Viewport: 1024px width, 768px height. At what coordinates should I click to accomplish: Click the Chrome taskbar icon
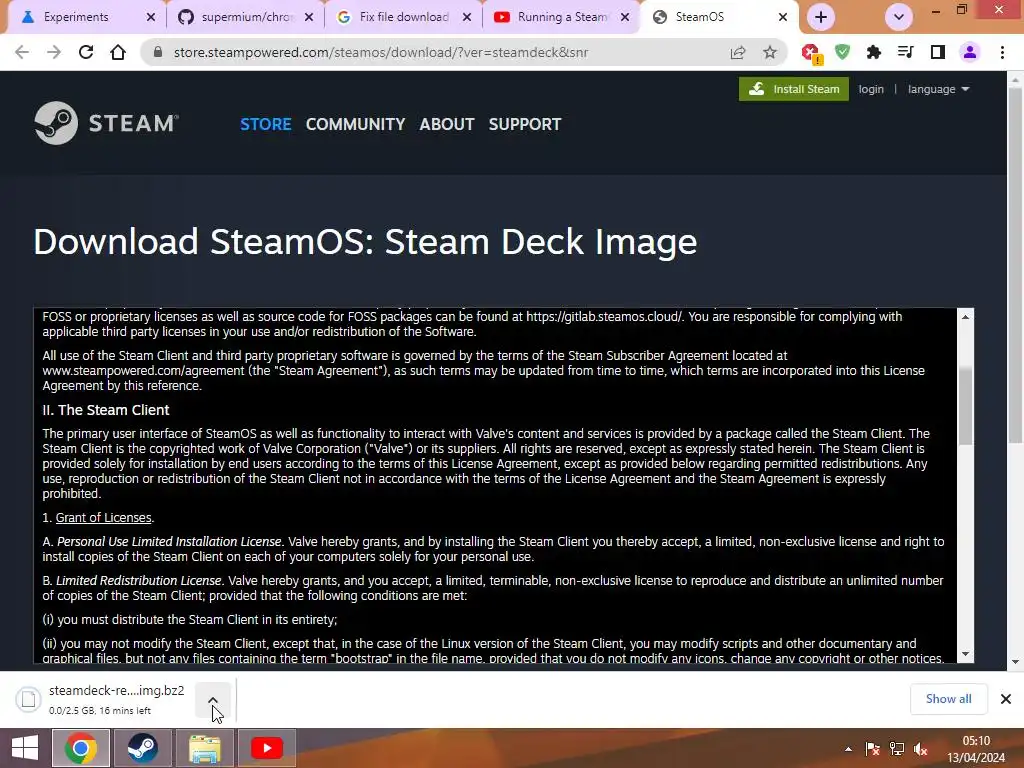point(81,748)
